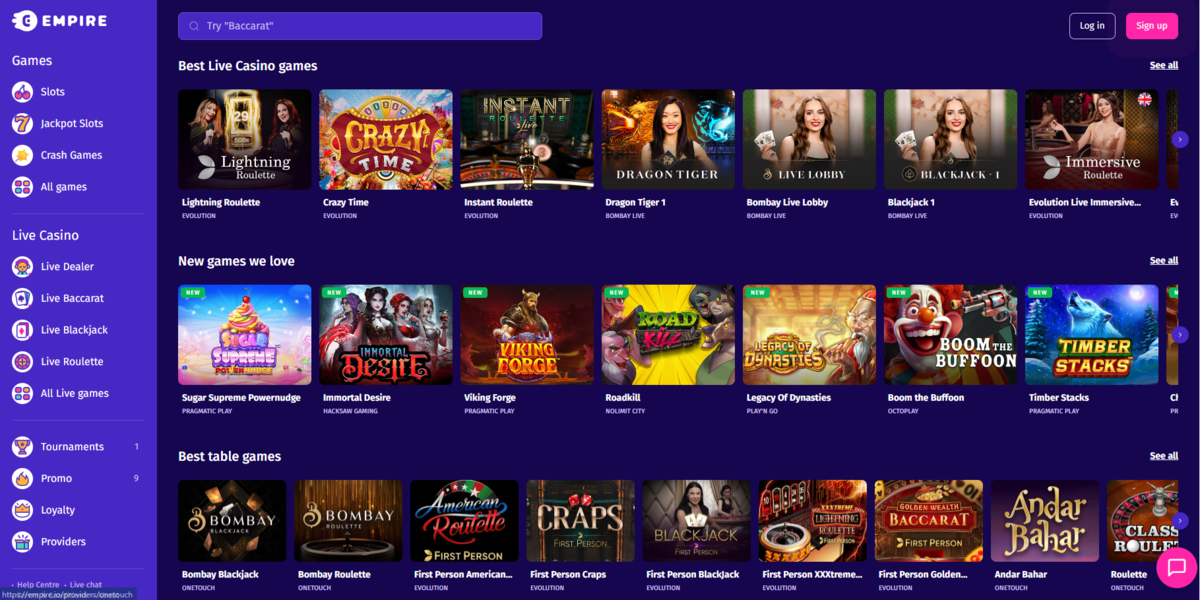
Task: See all Best Live Casino games
Action: point(1164,65)
